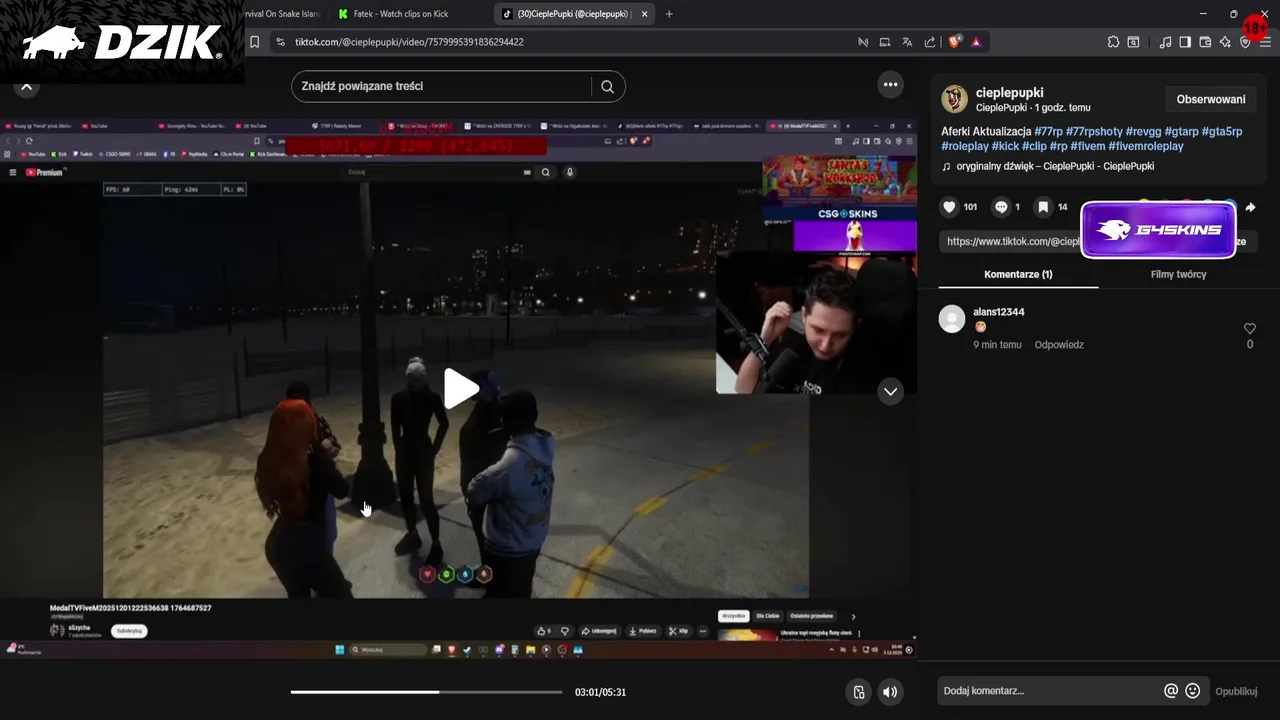
Task: Open Brave Rewards triangle icon
Action: pos(976,42)
